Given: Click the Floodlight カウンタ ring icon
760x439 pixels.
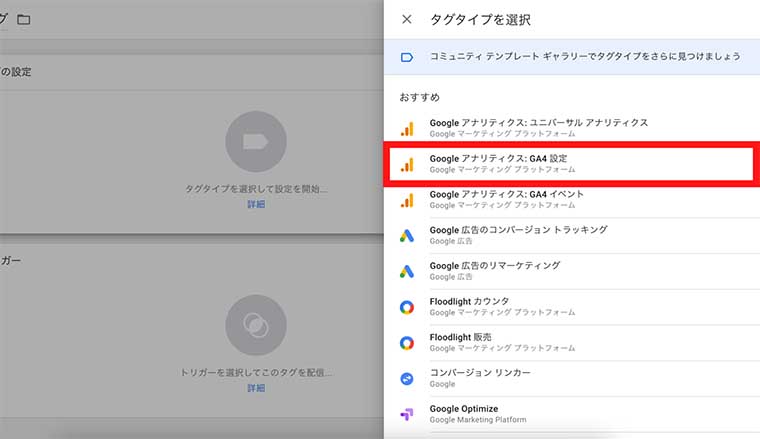Looking at the screenshot, I should (x=407, y=307).
